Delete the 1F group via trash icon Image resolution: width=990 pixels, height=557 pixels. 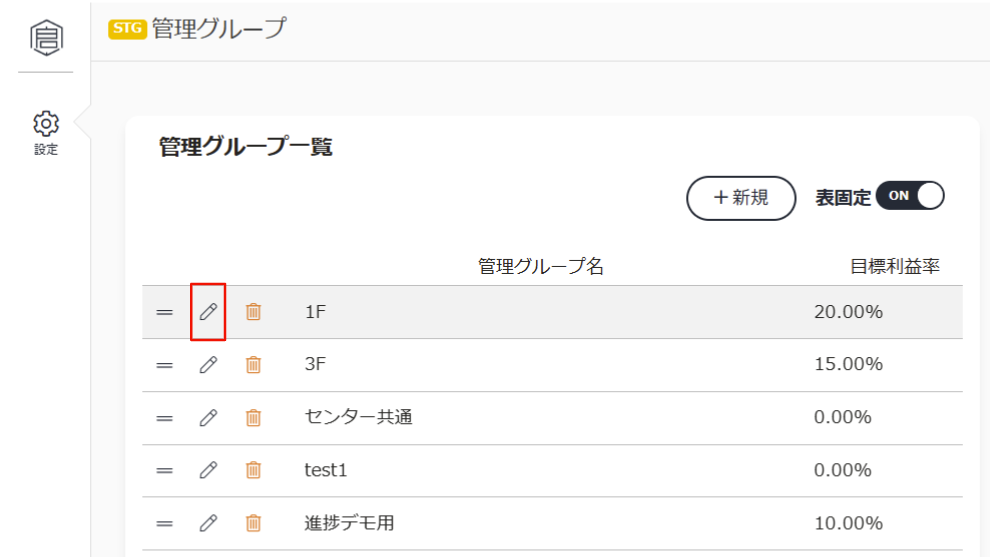(x=253, y=311)
